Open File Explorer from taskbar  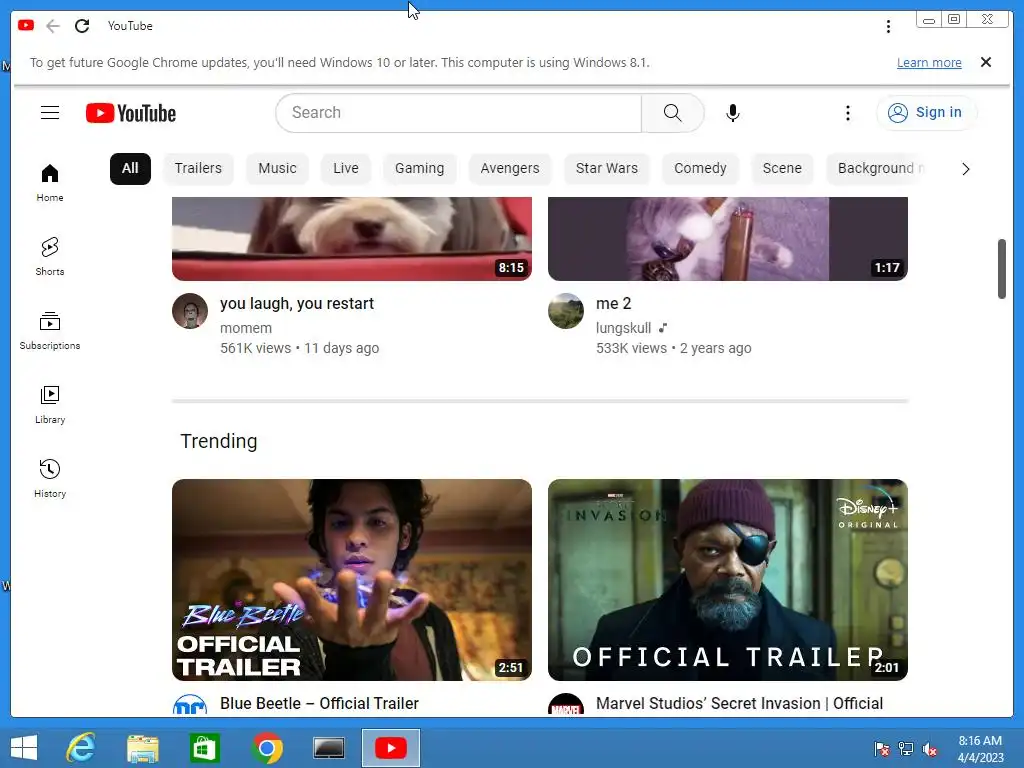(x=142, y=748)
